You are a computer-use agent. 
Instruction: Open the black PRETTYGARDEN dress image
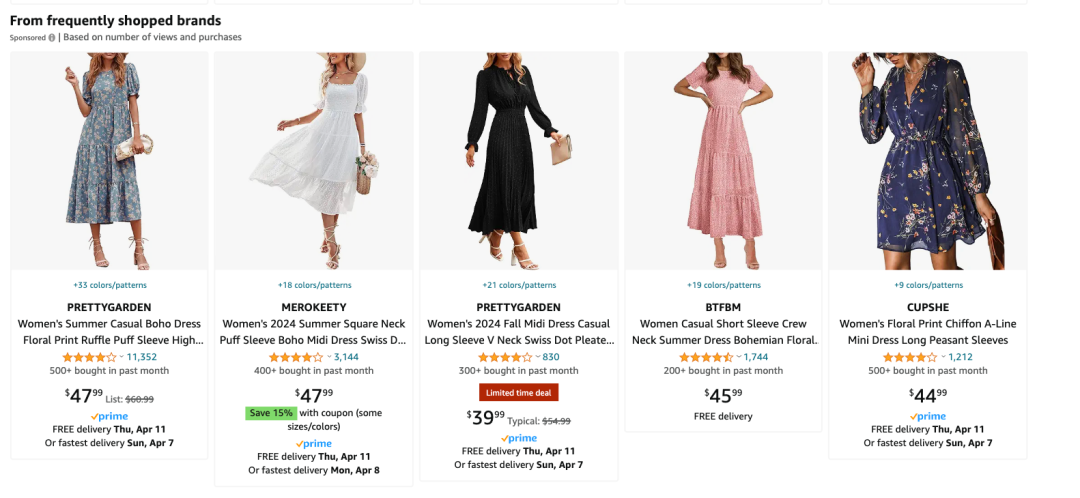pos(518,160)
